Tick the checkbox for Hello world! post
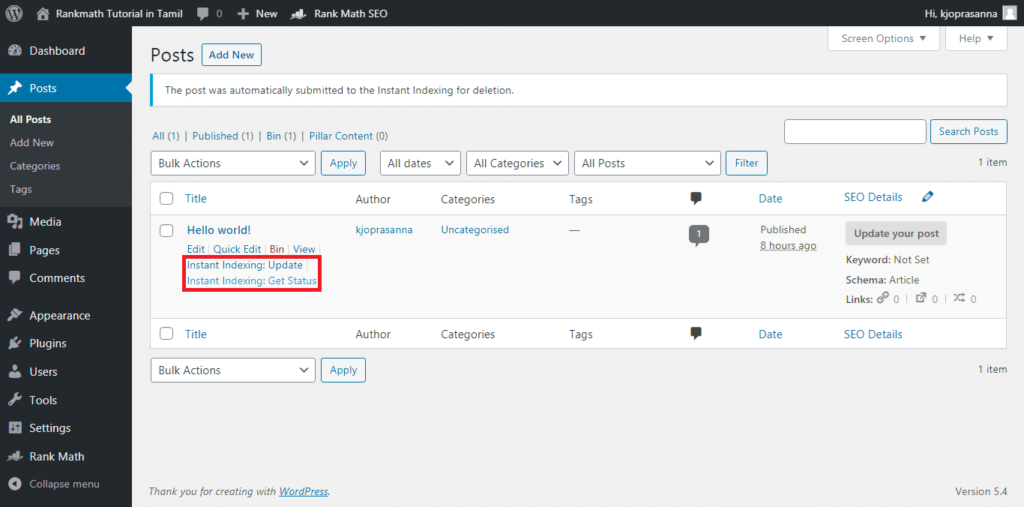 [x=167, y=230]
